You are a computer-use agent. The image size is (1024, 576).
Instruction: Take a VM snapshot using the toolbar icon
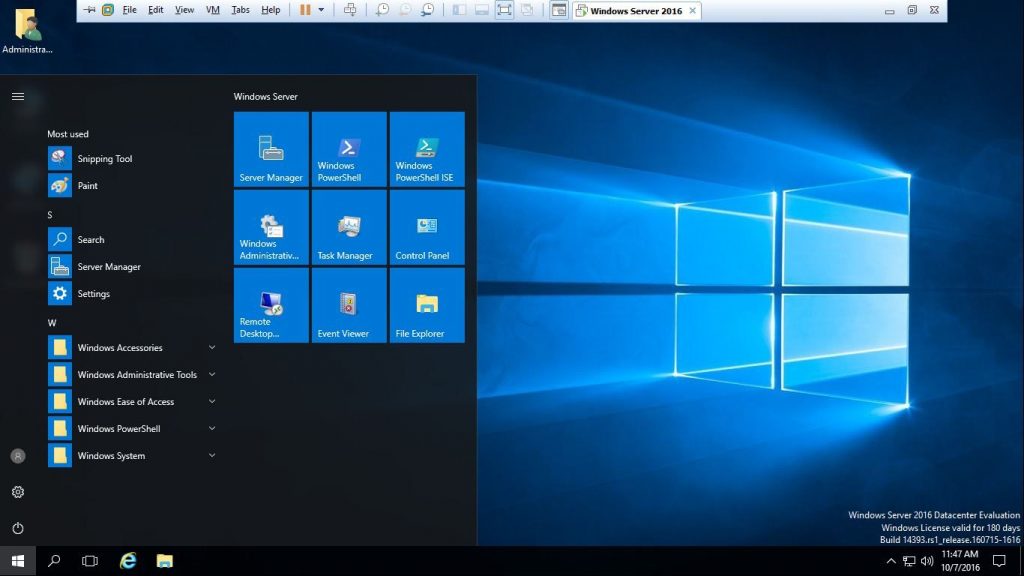(381, 9)
